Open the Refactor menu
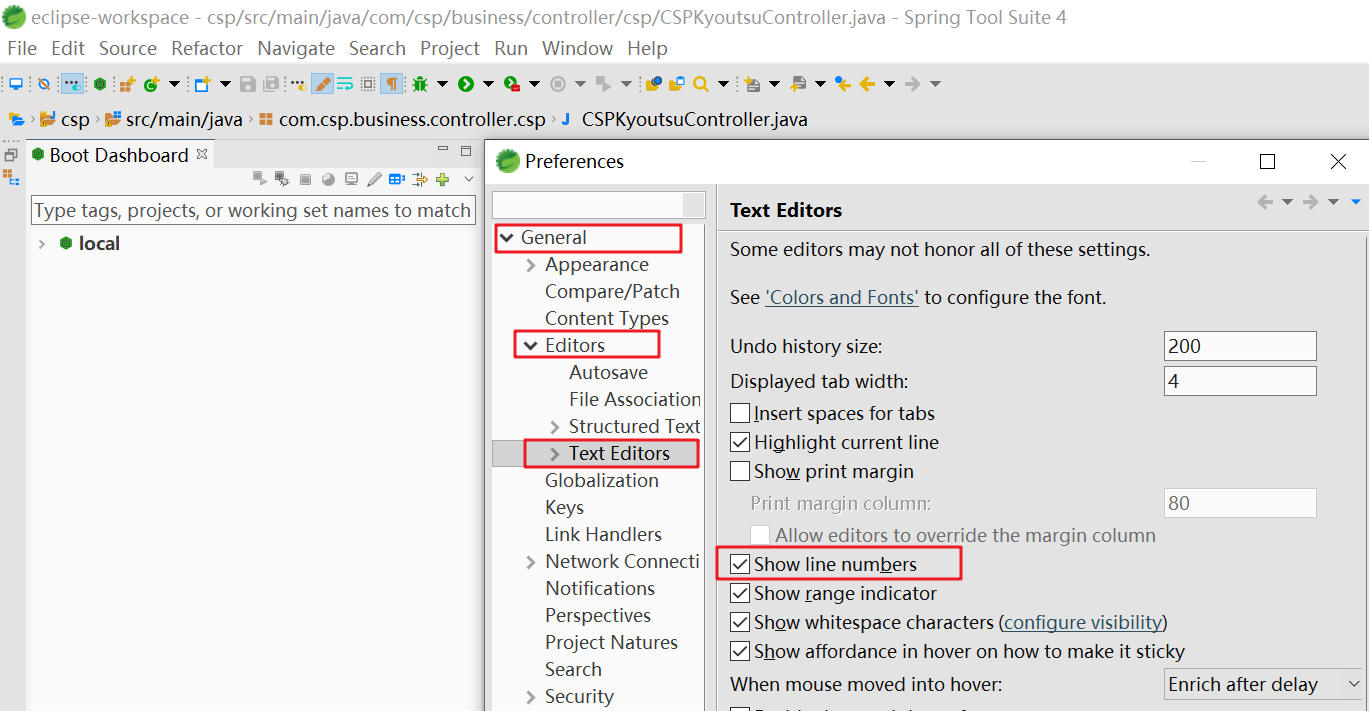 click(x=207, y=48)
